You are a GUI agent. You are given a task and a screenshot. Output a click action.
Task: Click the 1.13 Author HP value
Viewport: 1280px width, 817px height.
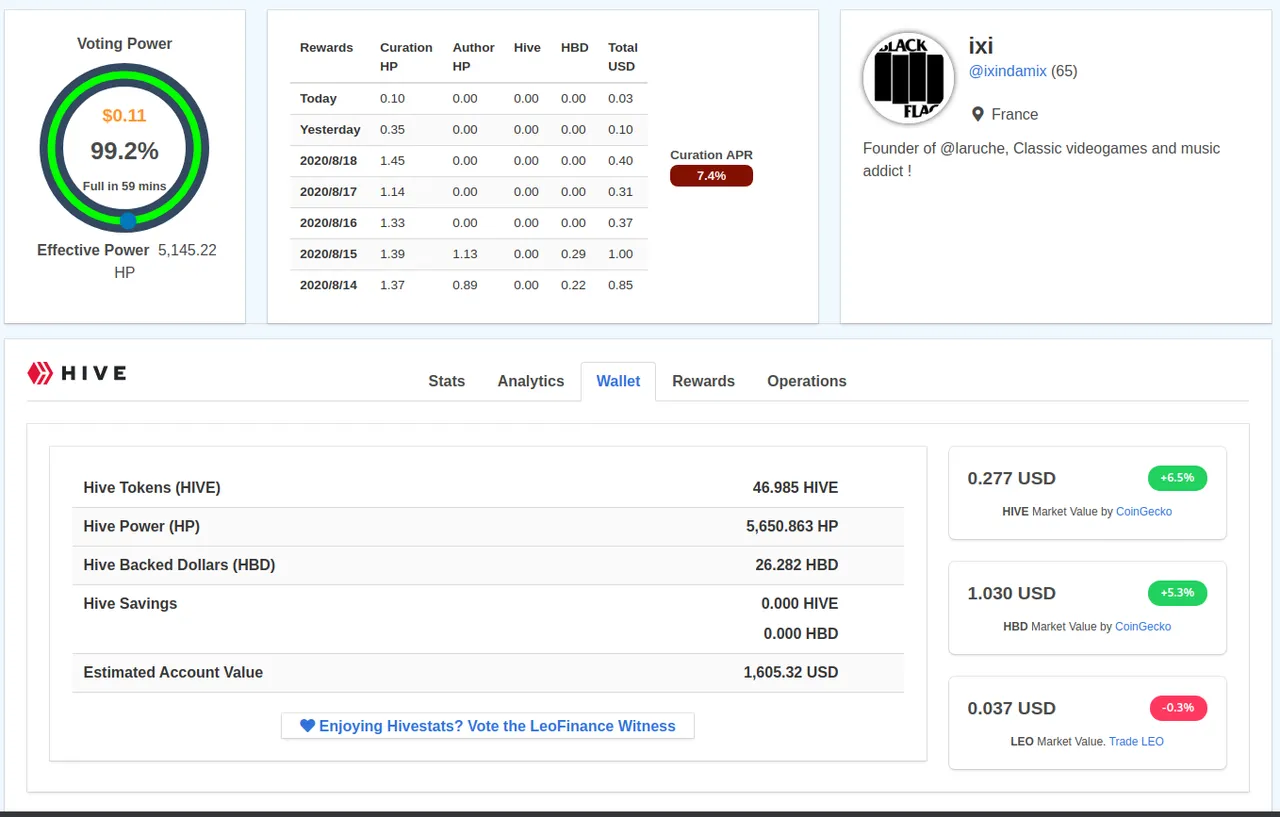click(465, 253)
